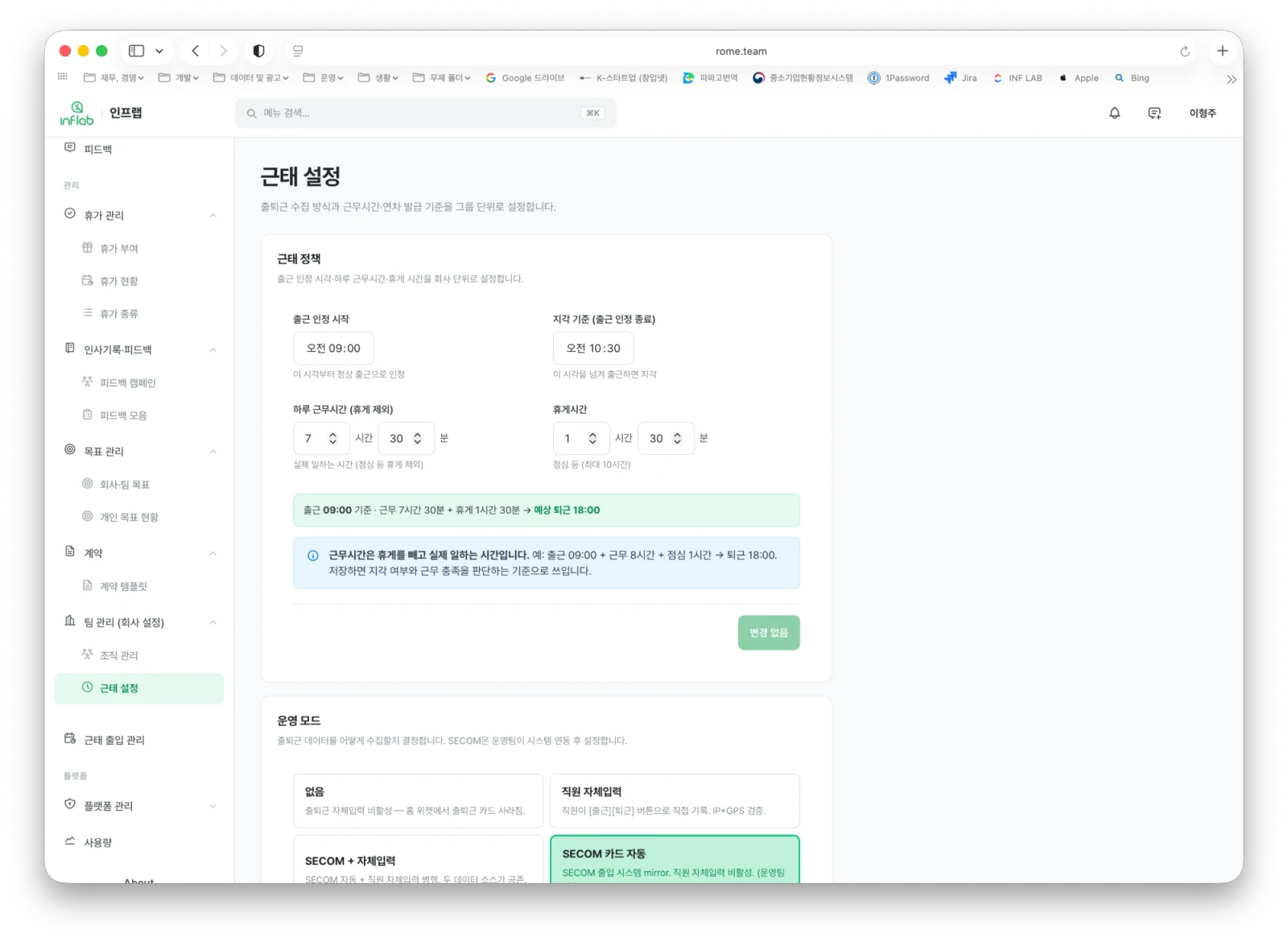Open the Bing bookmark

1132,78
